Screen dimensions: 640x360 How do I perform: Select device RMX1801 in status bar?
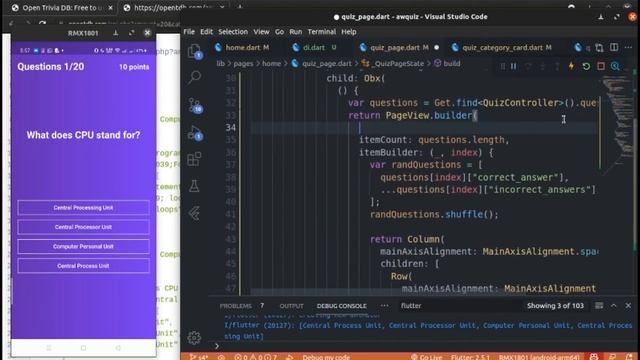[x=539, y=357]
